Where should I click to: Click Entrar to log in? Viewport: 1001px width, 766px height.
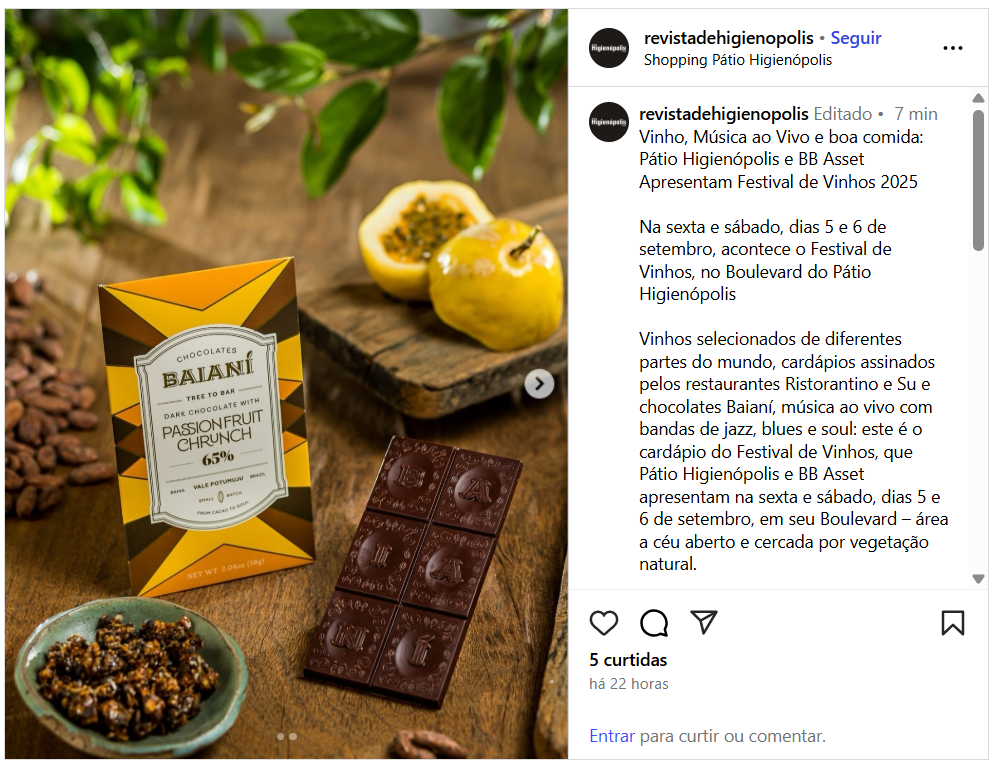pos(612,736)
